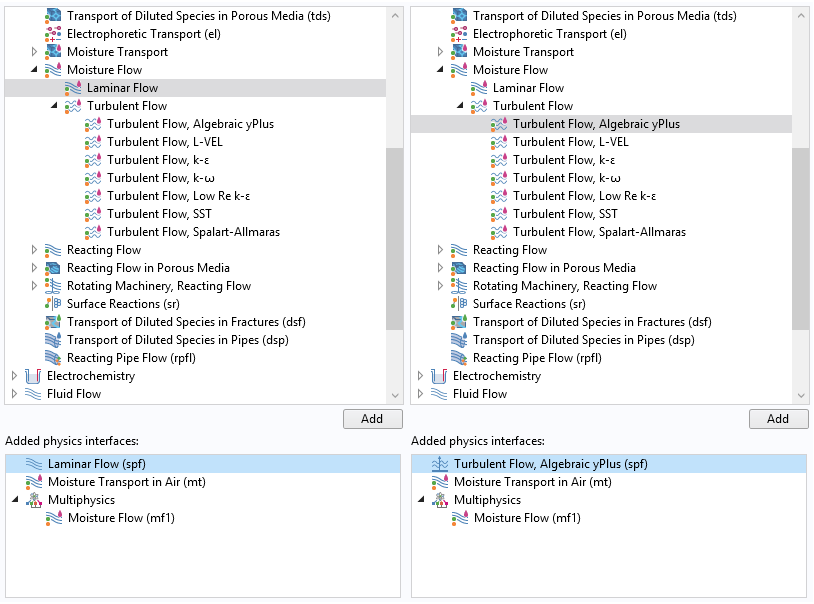Expand Moisture Transport node in left tree
The height and width of the screenshot is (604, 814).
(x=34, y=52)
